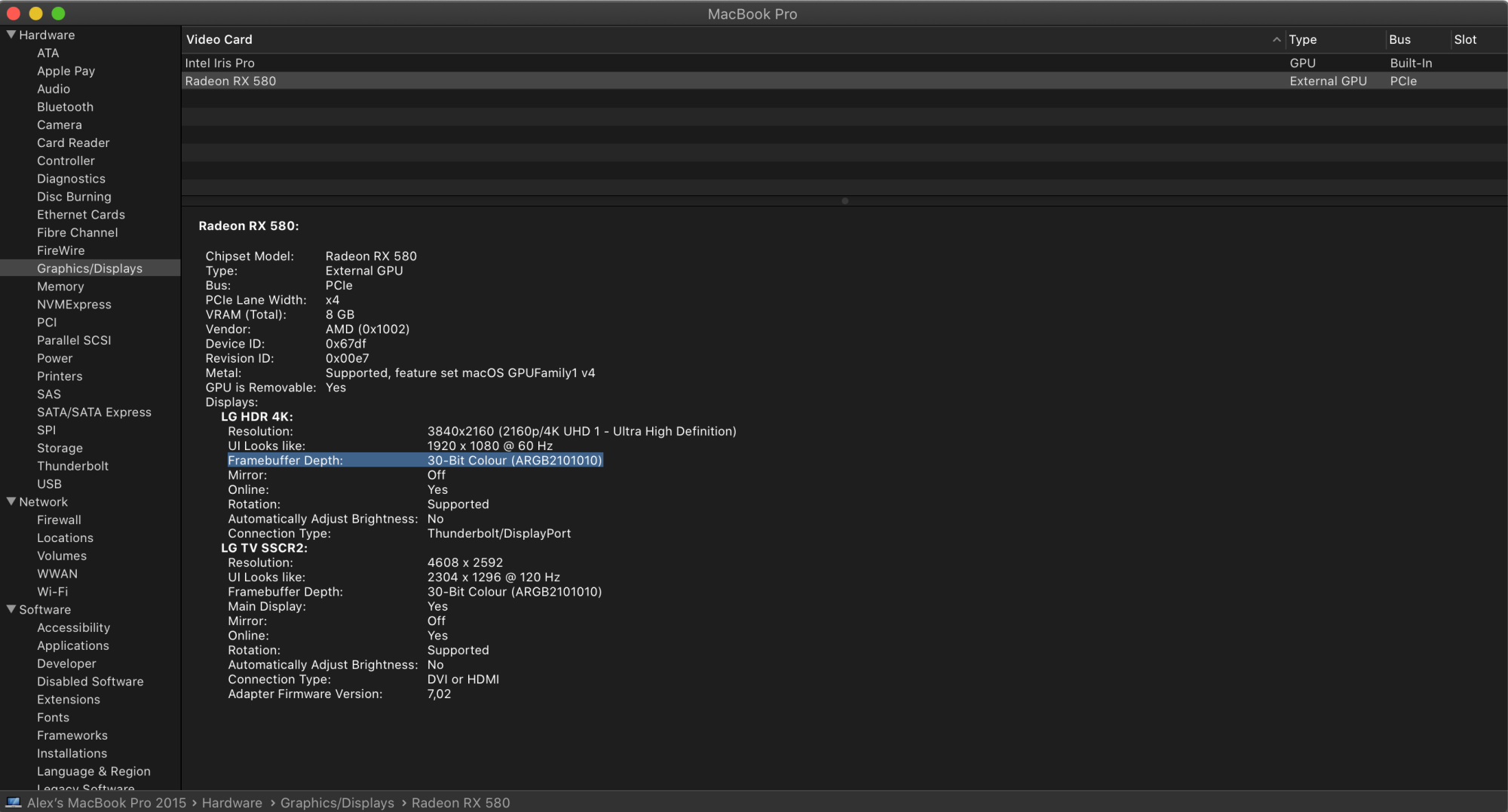
Task: Select the Intel Iris Pro row
Action: (844, 63)
